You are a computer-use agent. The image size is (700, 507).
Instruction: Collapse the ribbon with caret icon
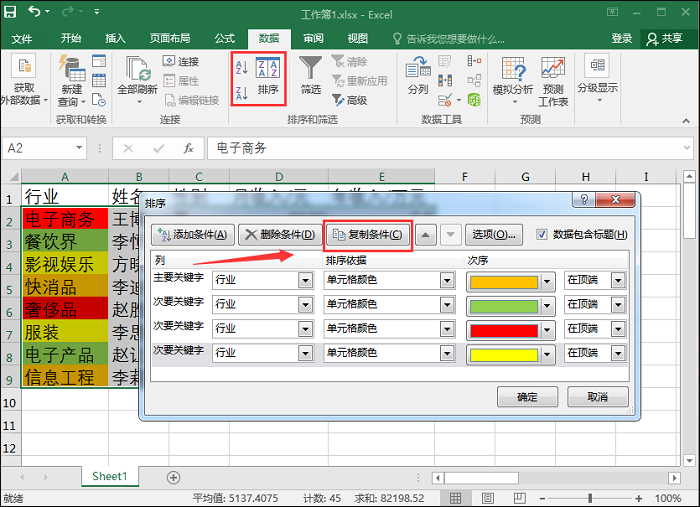(686, 121)
